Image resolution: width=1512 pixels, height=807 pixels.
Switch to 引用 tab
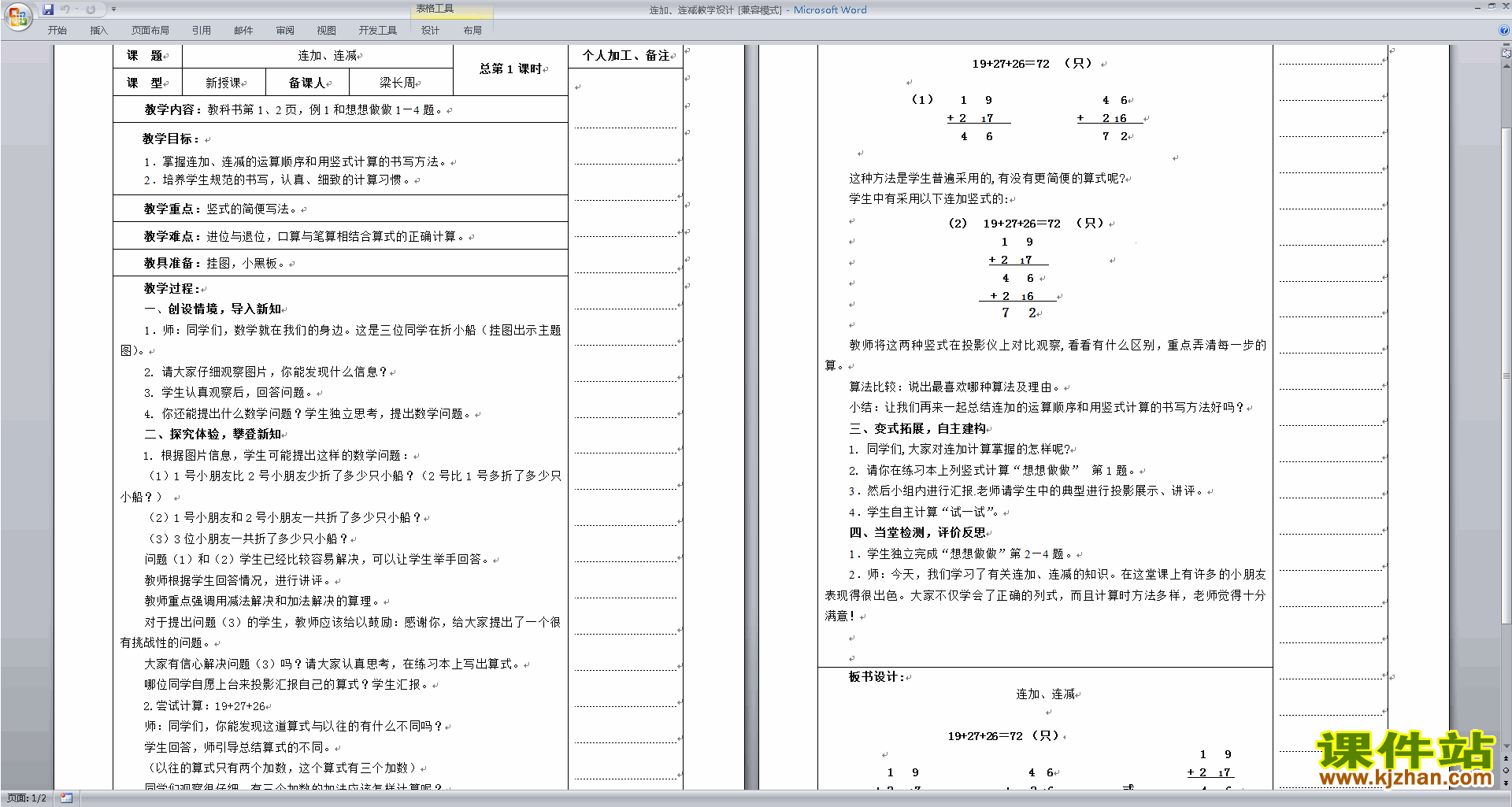point(201,30)
